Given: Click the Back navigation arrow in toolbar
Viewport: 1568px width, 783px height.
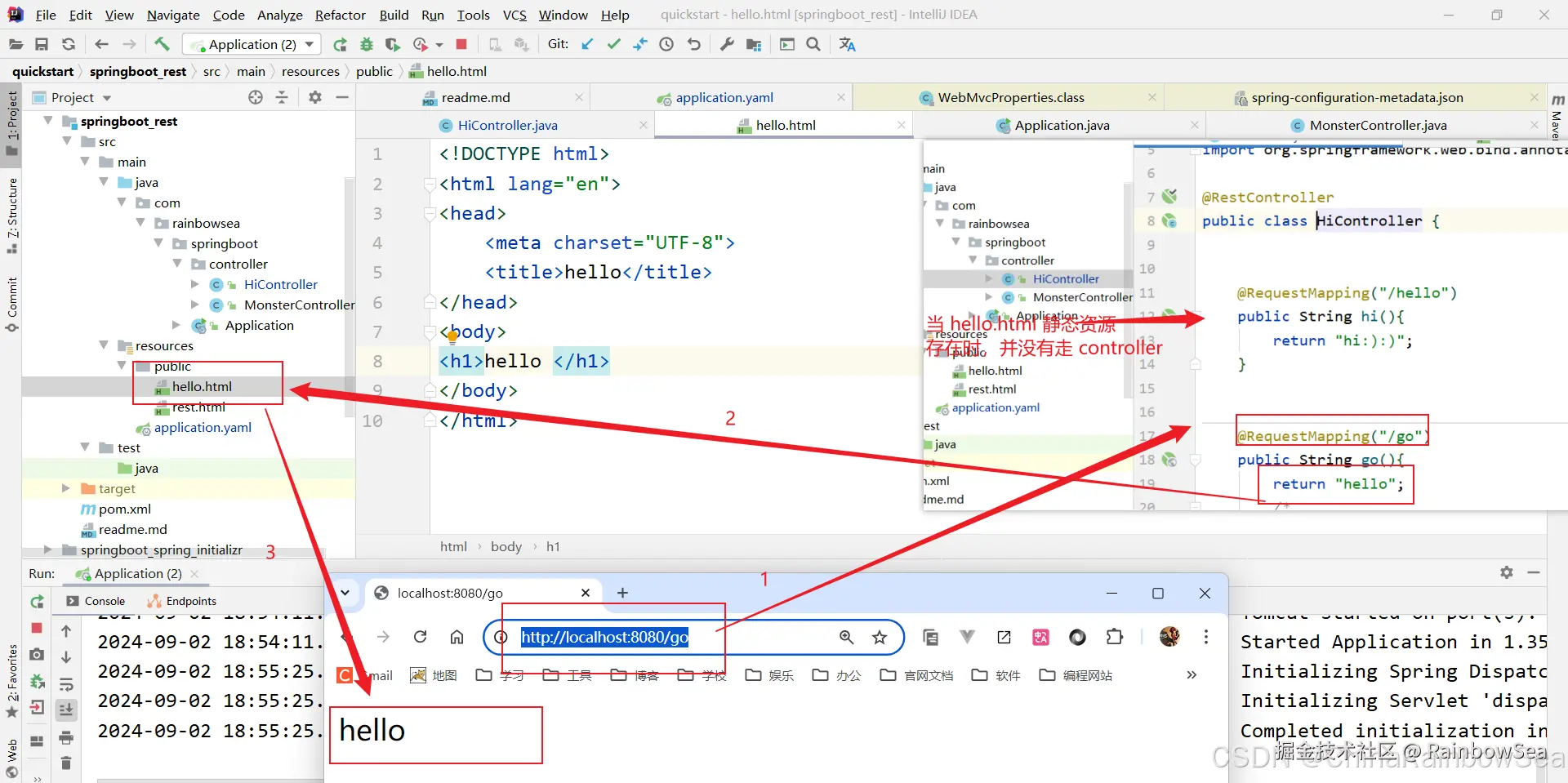Looking at the screenshot, I should 101,44.
